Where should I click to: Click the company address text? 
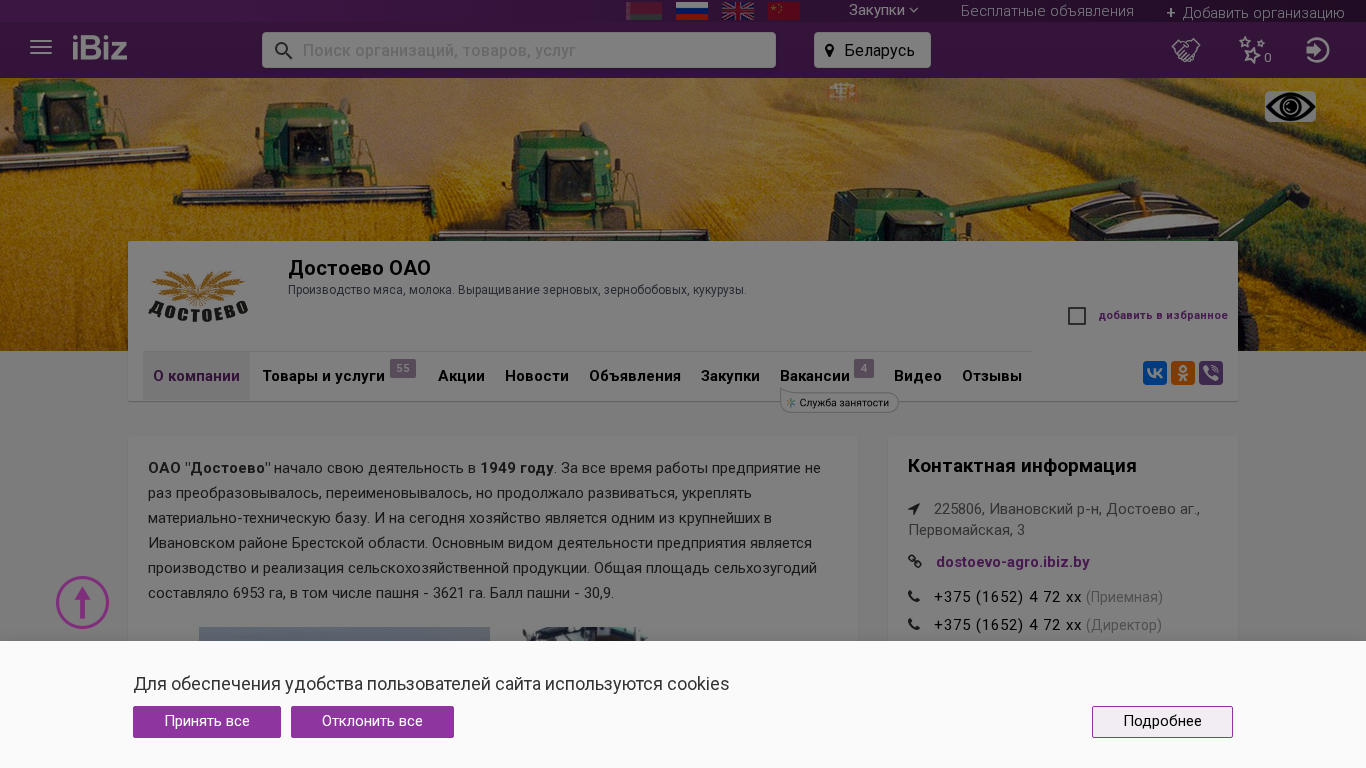tap(1054, 519)
